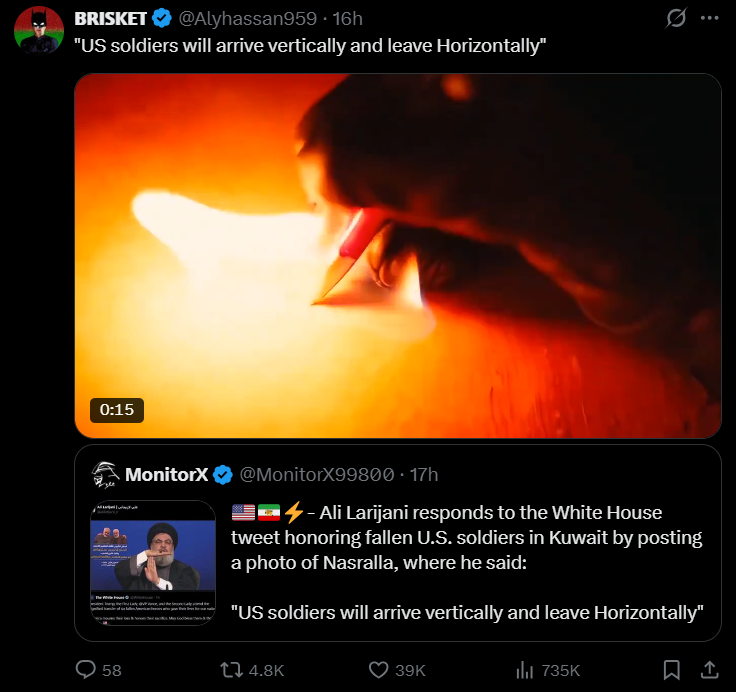Open the @MonitorX99800 handle
The image size is (736, 692).
(317, 475)
